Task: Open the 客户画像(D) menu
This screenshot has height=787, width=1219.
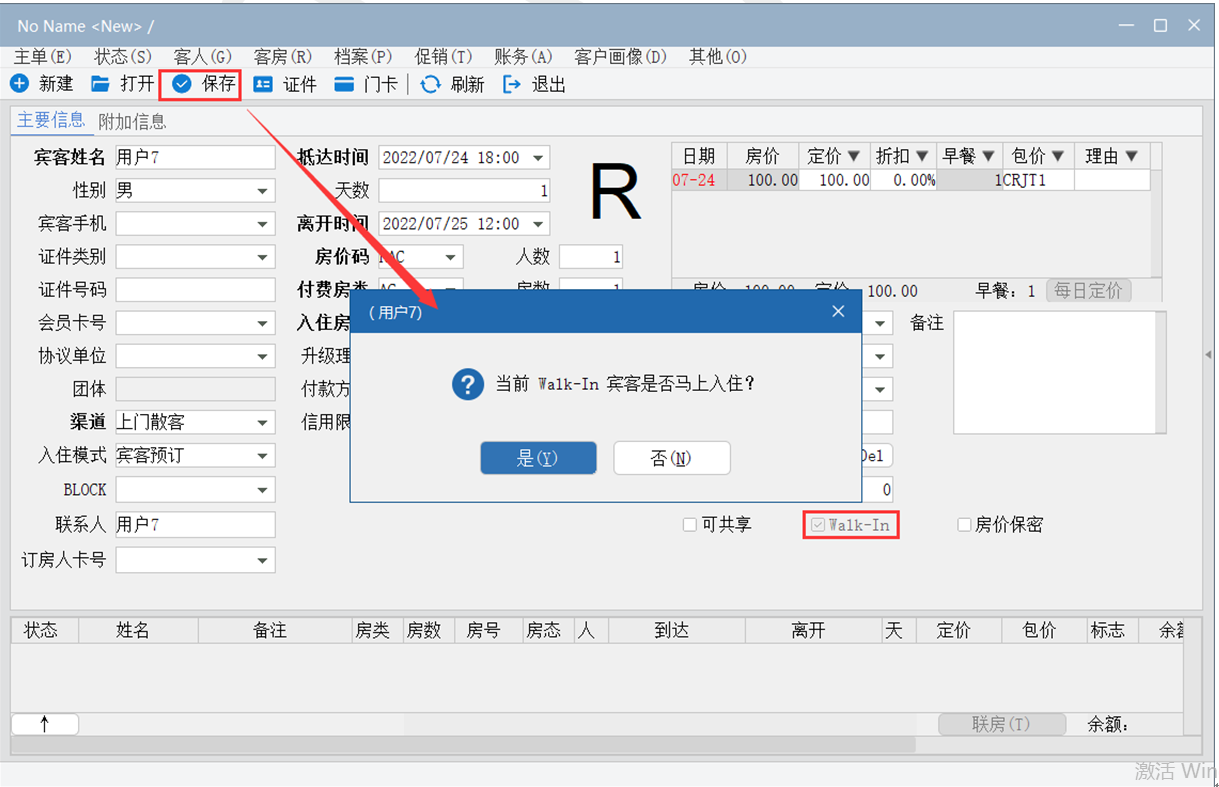Action: [x=620, y=56]
